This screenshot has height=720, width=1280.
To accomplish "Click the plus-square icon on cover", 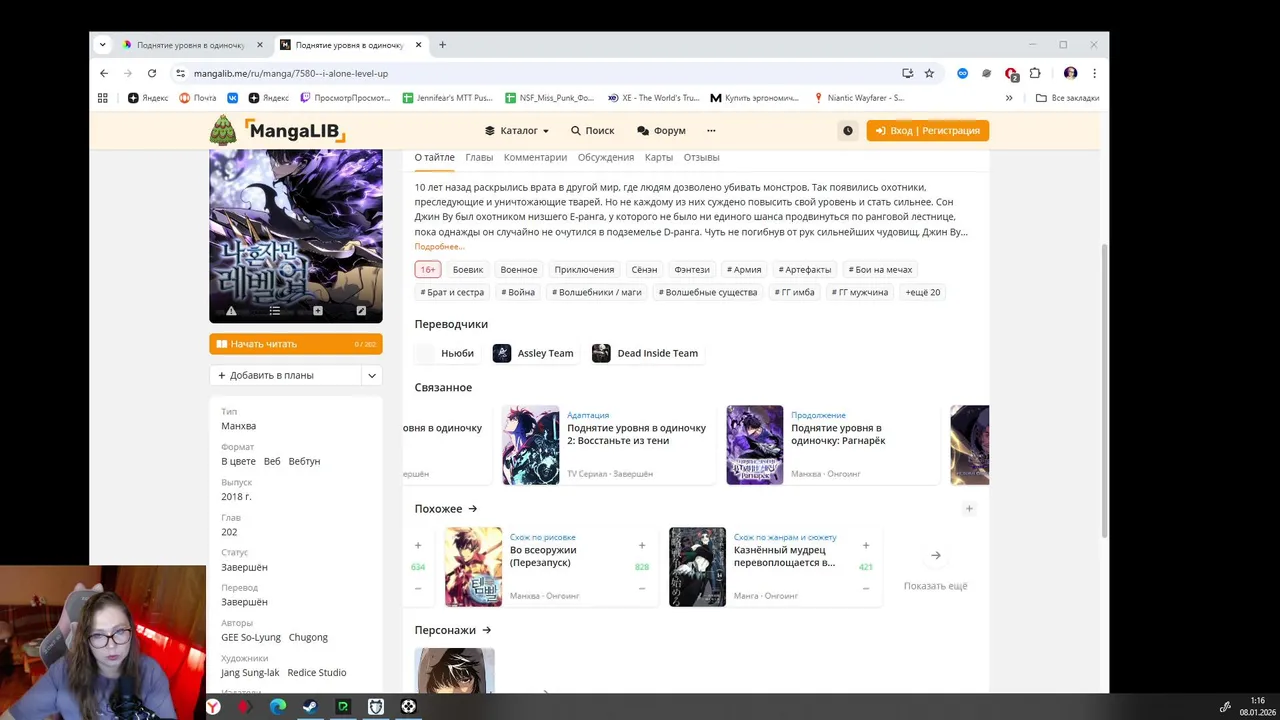I will tap(318, 311).
